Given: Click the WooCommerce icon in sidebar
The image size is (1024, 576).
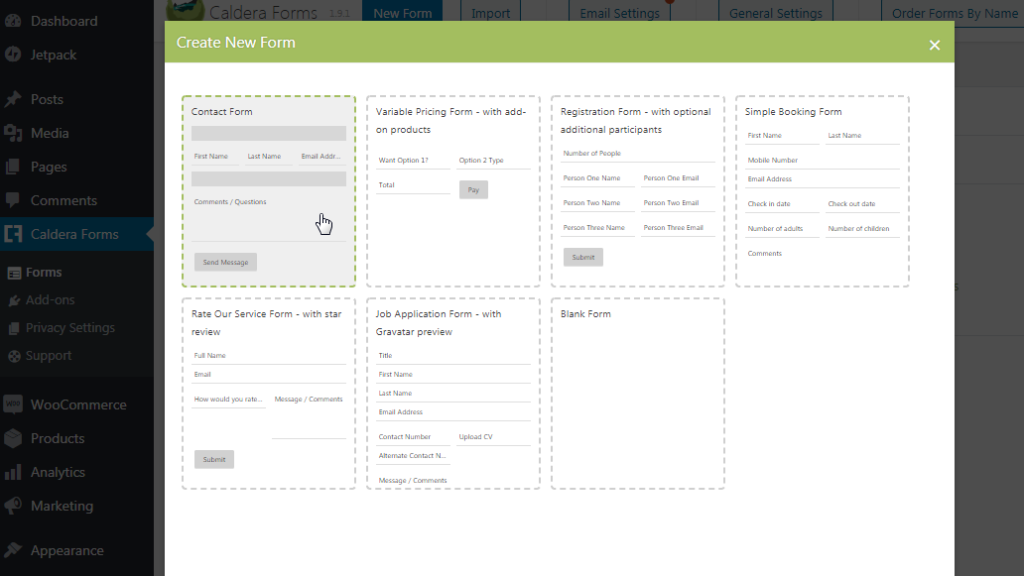Looking at the screenshot, I should pos(14,405).
